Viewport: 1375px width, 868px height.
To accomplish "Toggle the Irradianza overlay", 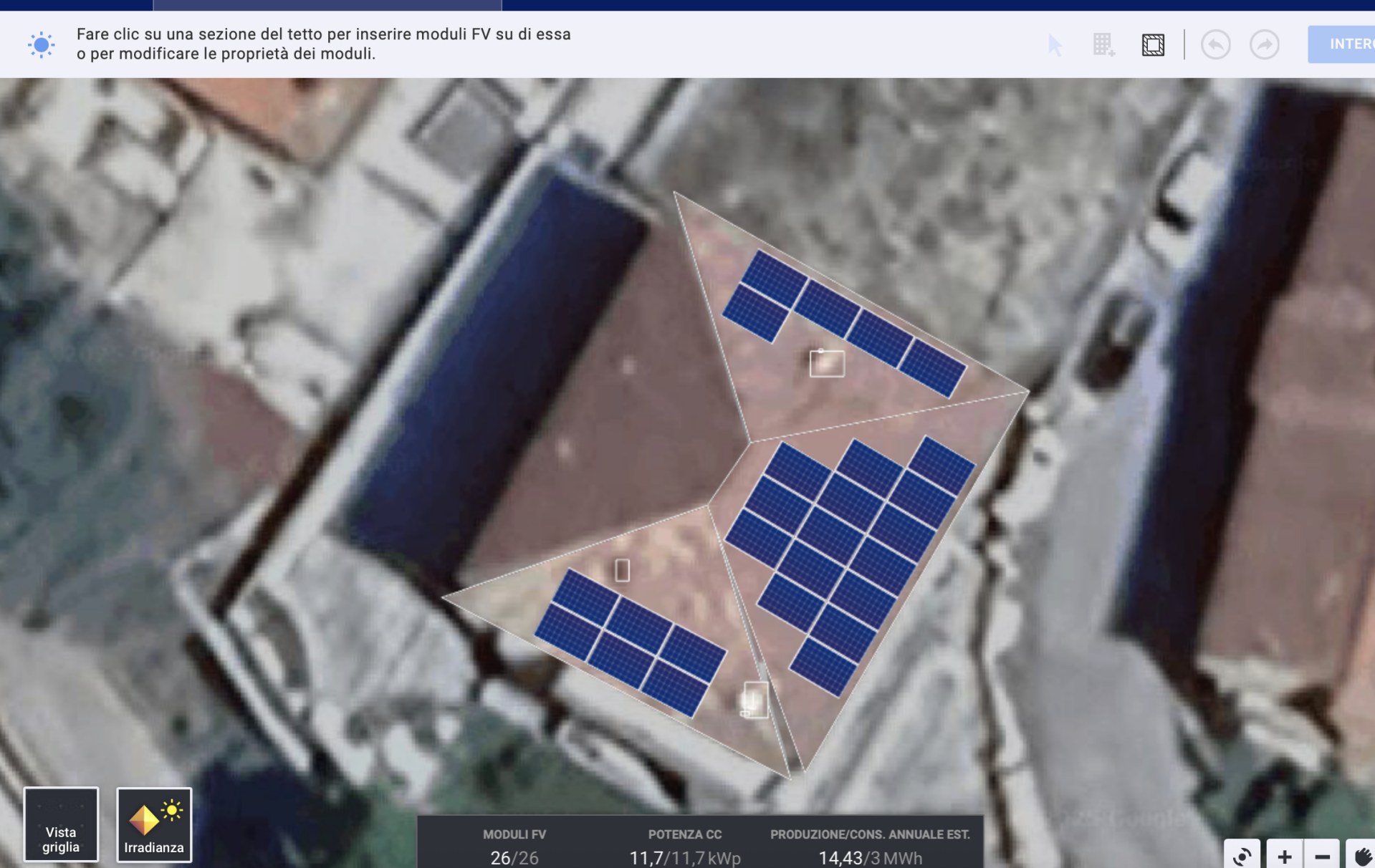I will [x=154, y=824].
